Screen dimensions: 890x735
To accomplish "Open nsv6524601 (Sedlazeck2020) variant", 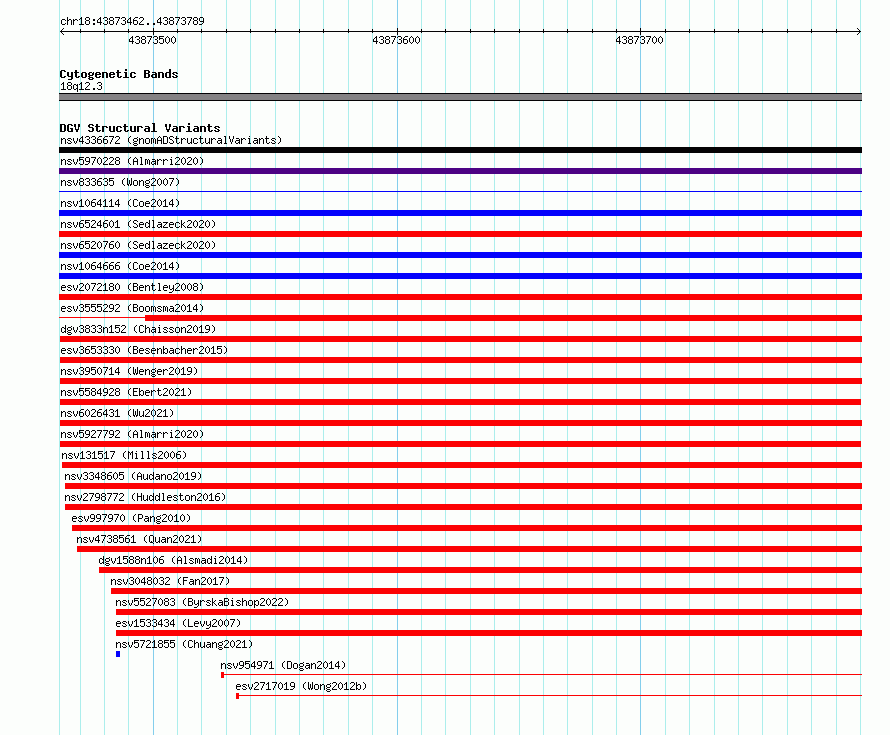I will pos(138,224).
